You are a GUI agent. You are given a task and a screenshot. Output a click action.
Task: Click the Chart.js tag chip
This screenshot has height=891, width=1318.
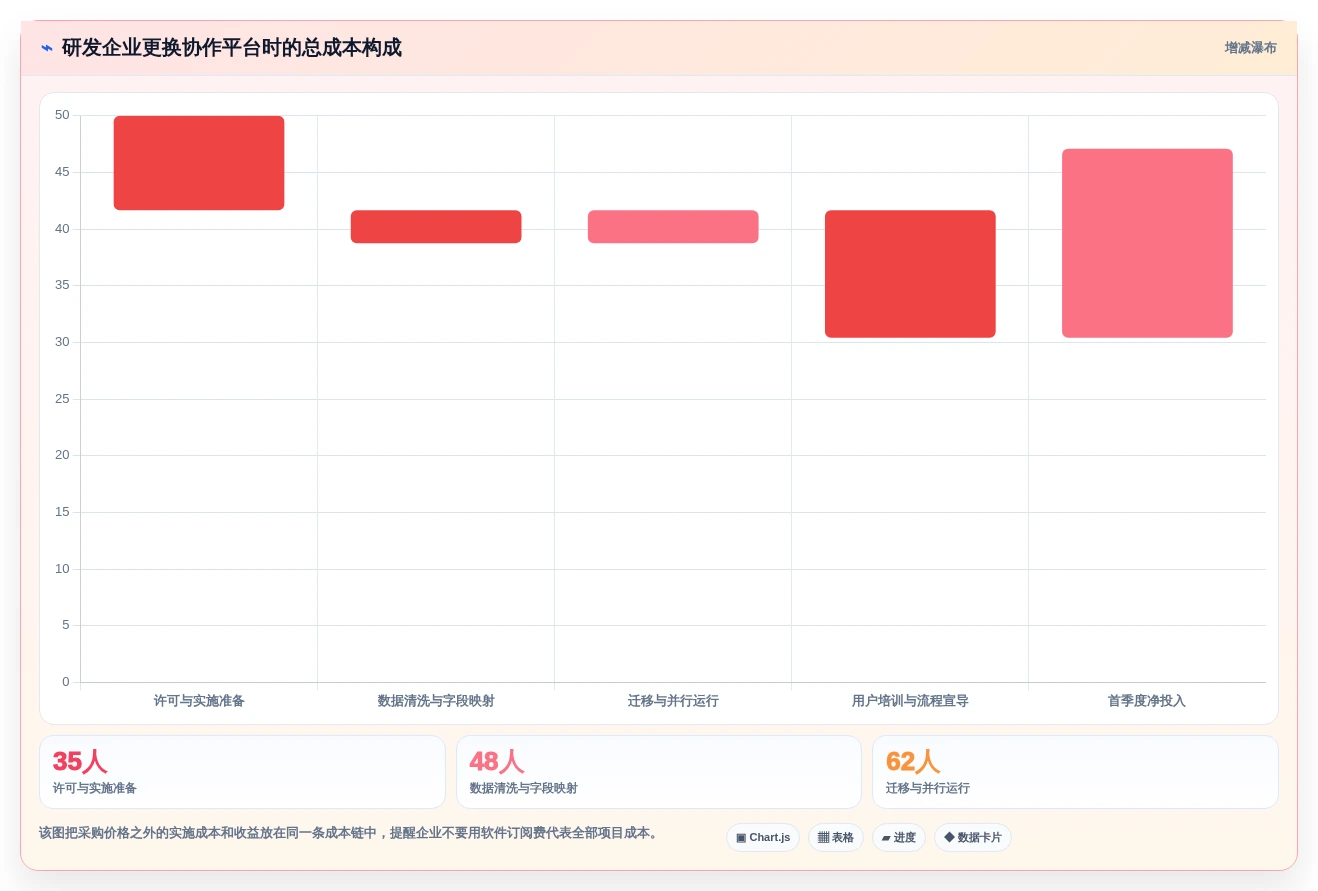point(763,838)
